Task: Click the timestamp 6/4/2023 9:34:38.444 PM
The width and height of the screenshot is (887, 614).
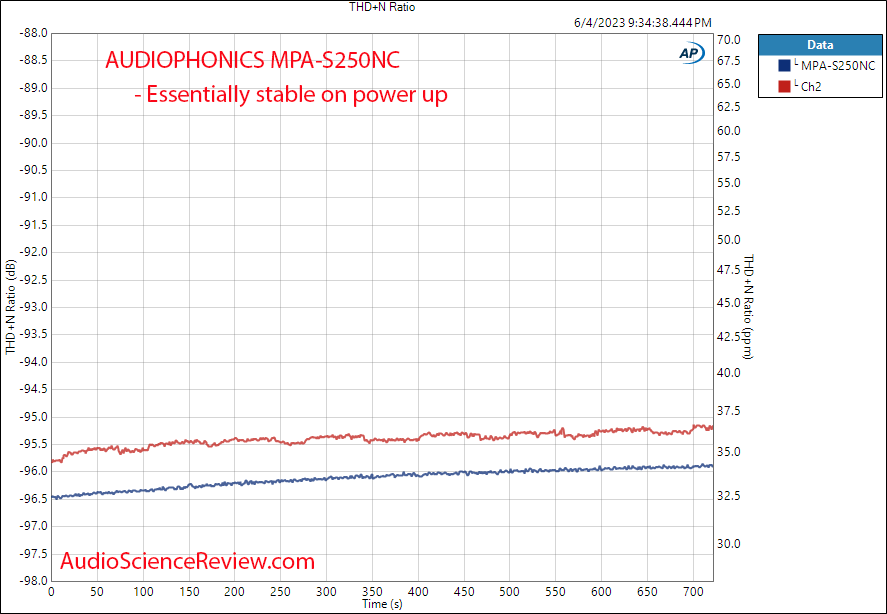Action: [643, 23]
